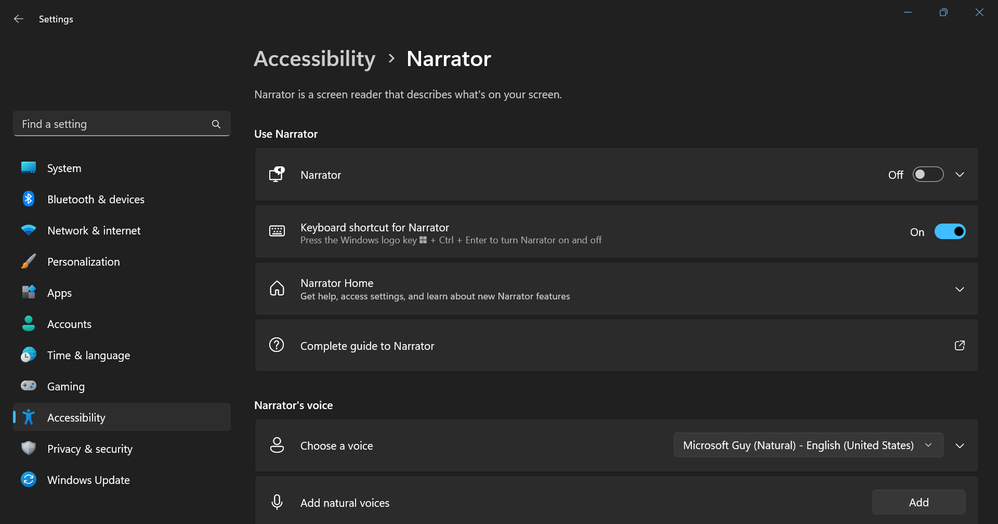The height and width of the screenshot is (524, 998).
Task: Go to Time & language settings
Action: 88,356
